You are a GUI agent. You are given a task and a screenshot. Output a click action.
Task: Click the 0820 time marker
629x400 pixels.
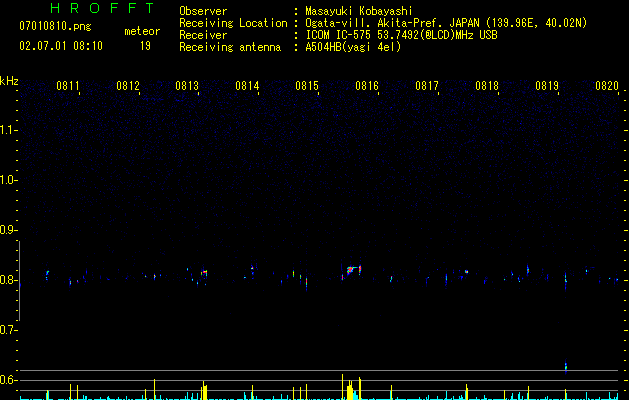[x=607, y=86]
